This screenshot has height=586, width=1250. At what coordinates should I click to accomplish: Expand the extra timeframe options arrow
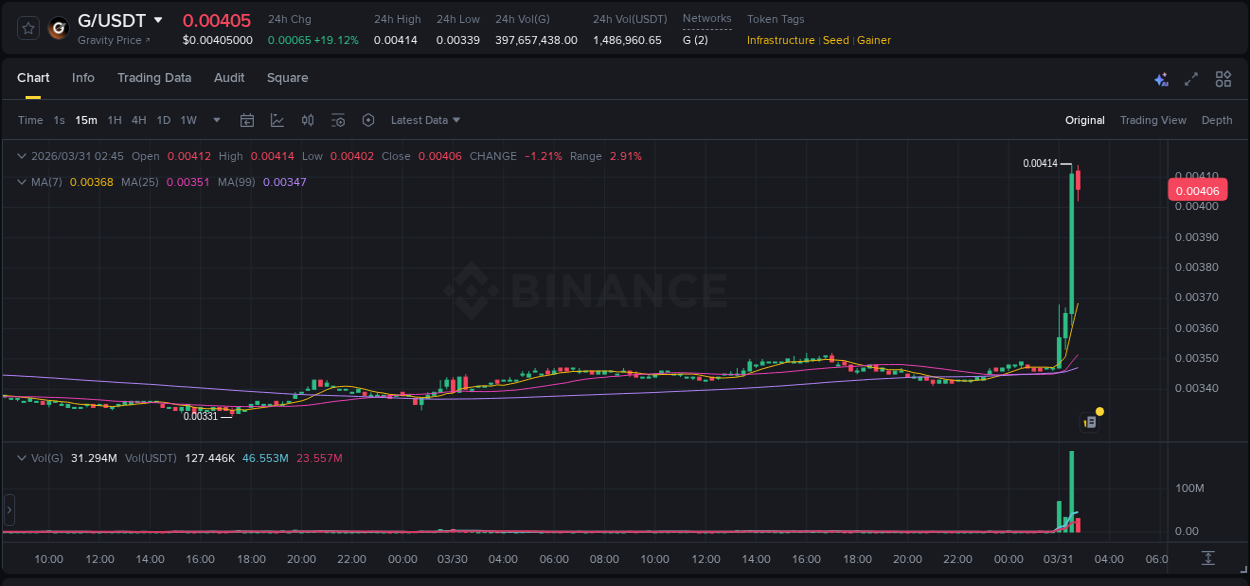[x=215, y=120]
